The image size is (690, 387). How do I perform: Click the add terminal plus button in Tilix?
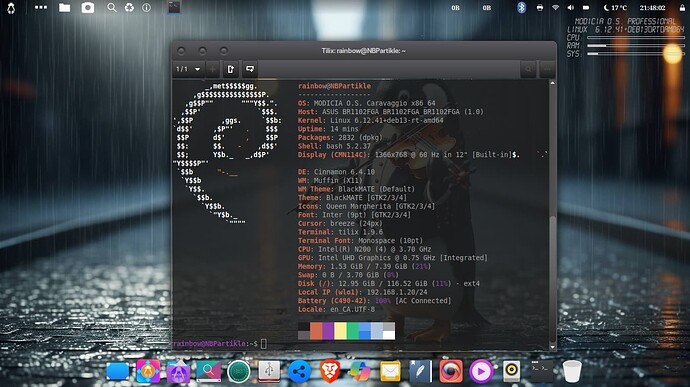[x=213, y=69]
